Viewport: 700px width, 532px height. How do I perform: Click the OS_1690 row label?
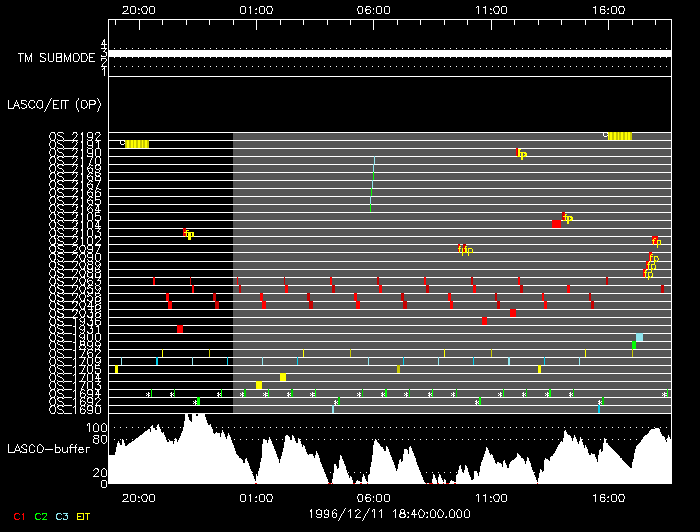pyautogui.click(x=75, y=409)
